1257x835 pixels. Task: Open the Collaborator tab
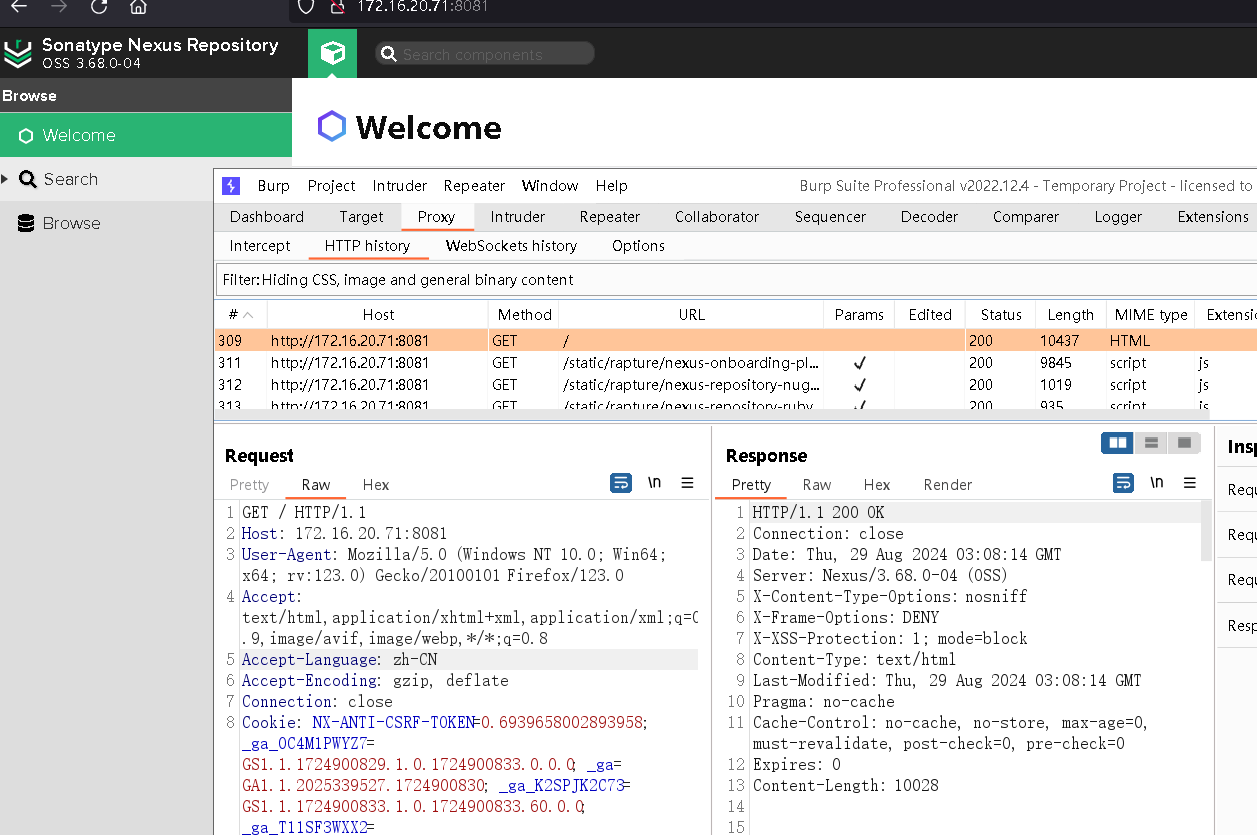click(717, 217)
